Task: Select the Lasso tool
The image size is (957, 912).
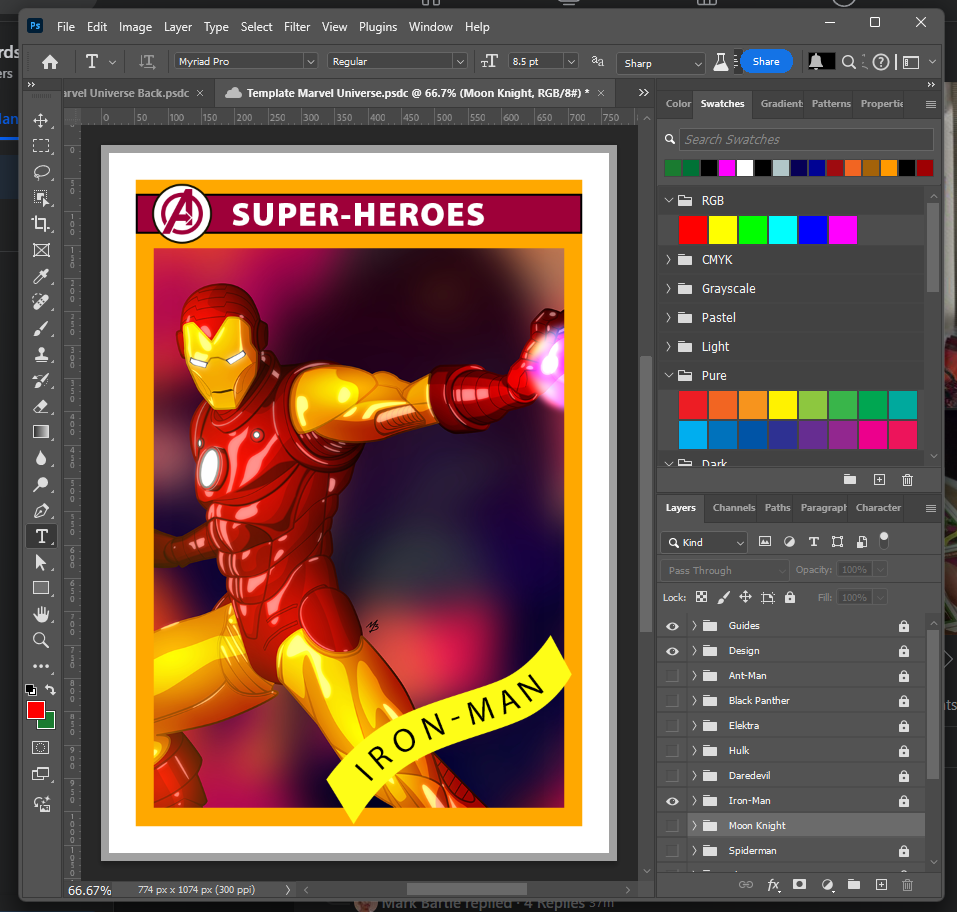Action: click(41, 172)
